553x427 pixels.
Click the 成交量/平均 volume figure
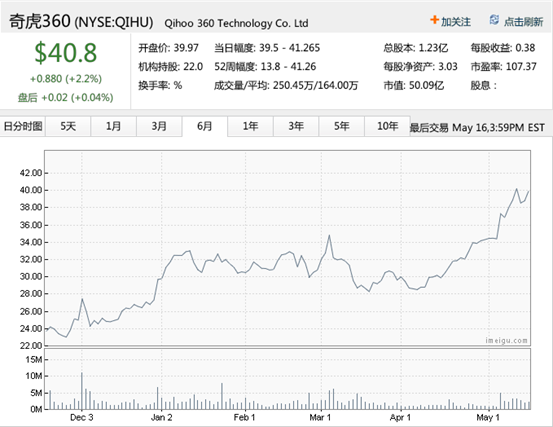tap(286, 85)
